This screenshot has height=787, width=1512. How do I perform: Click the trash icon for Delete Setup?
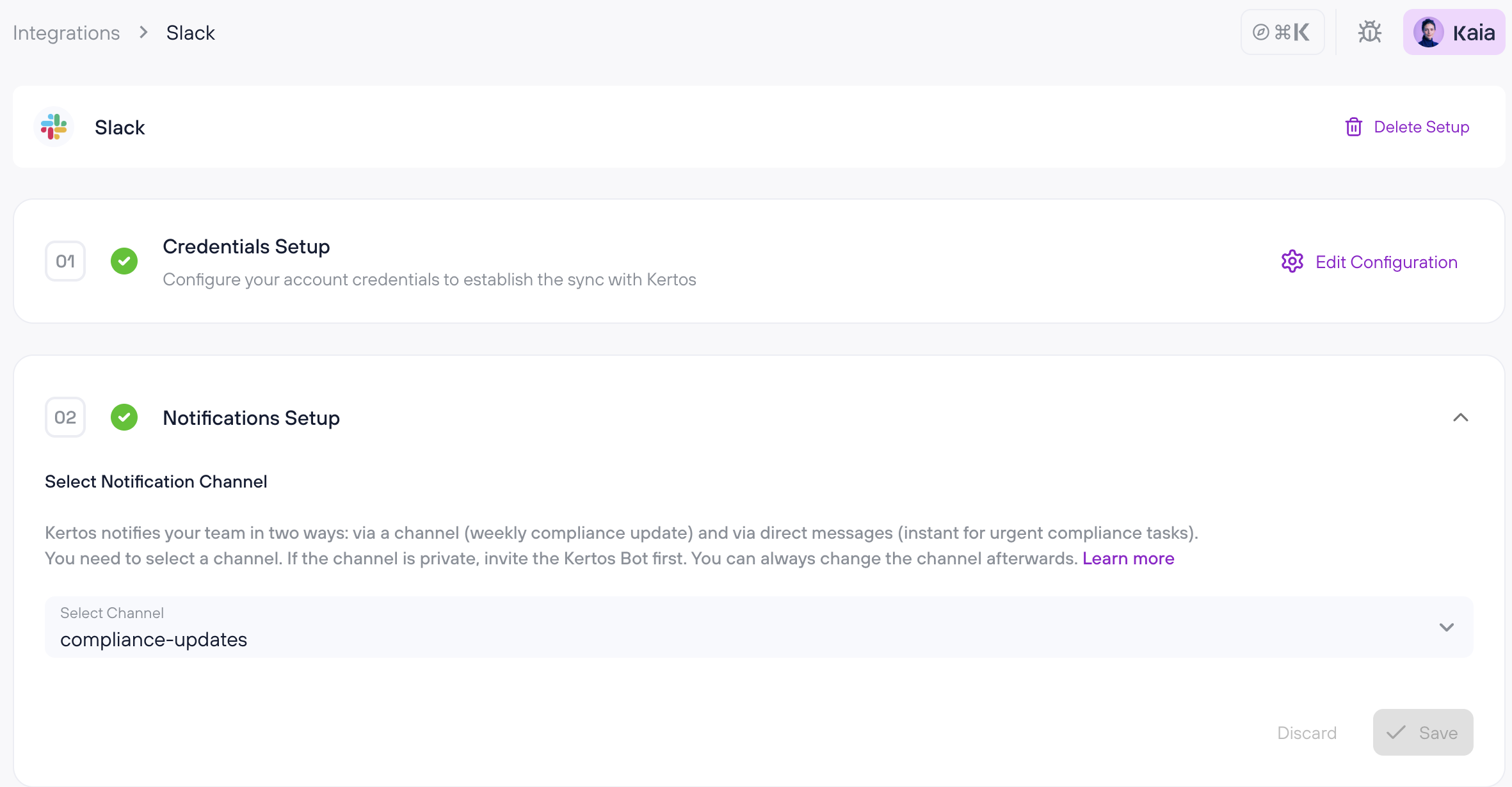1353,127
